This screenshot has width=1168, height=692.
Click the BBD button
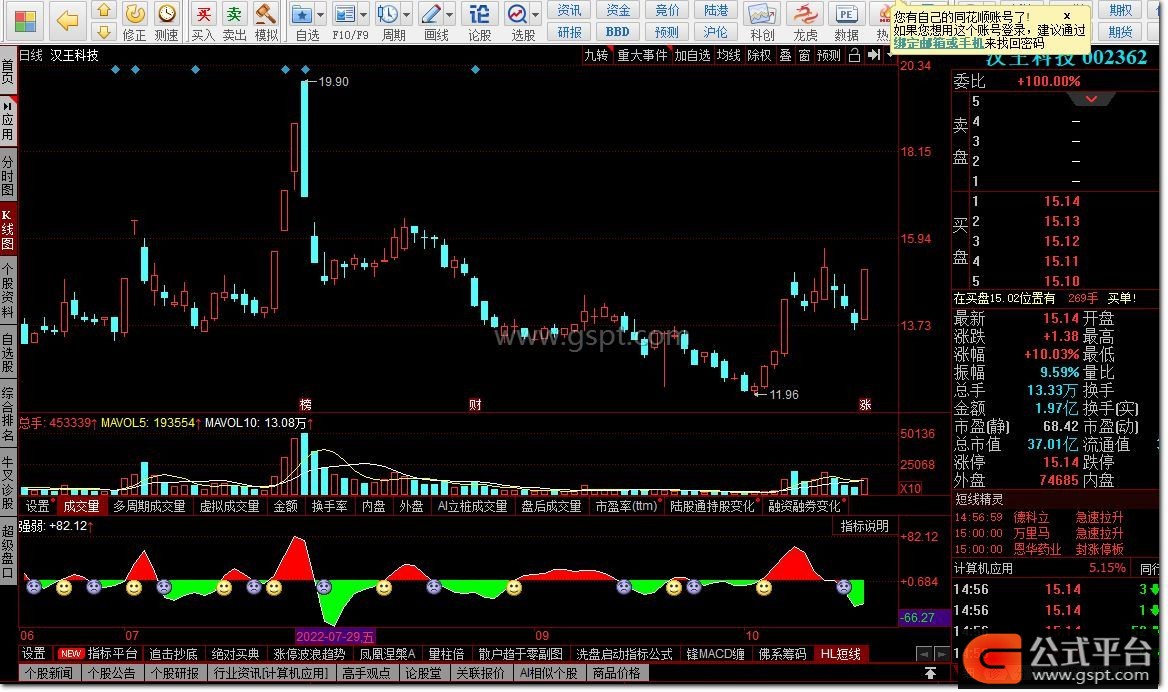pos(618,32)
